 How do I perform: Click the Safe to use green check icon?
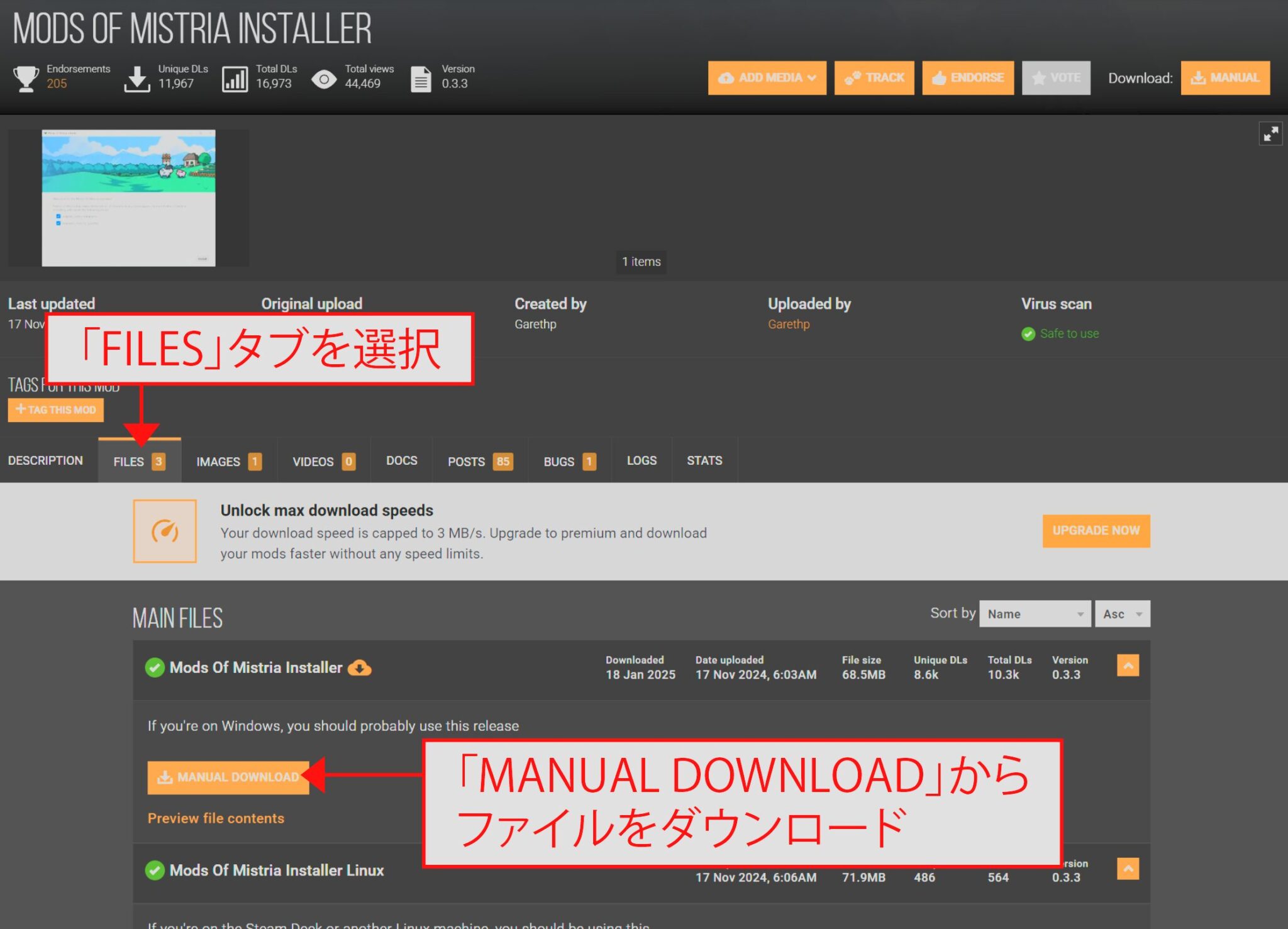(1029, 333)
